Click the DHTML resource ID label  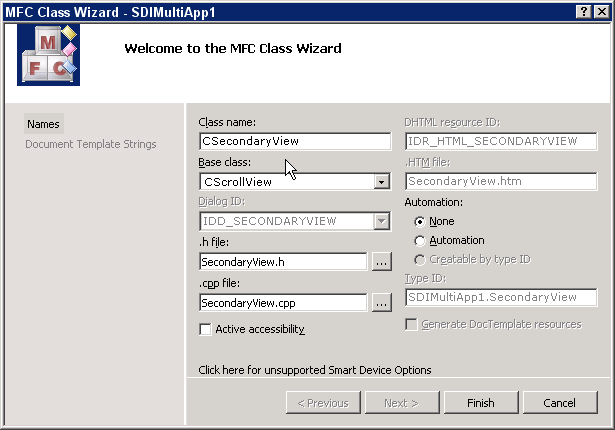pos(452,122)
